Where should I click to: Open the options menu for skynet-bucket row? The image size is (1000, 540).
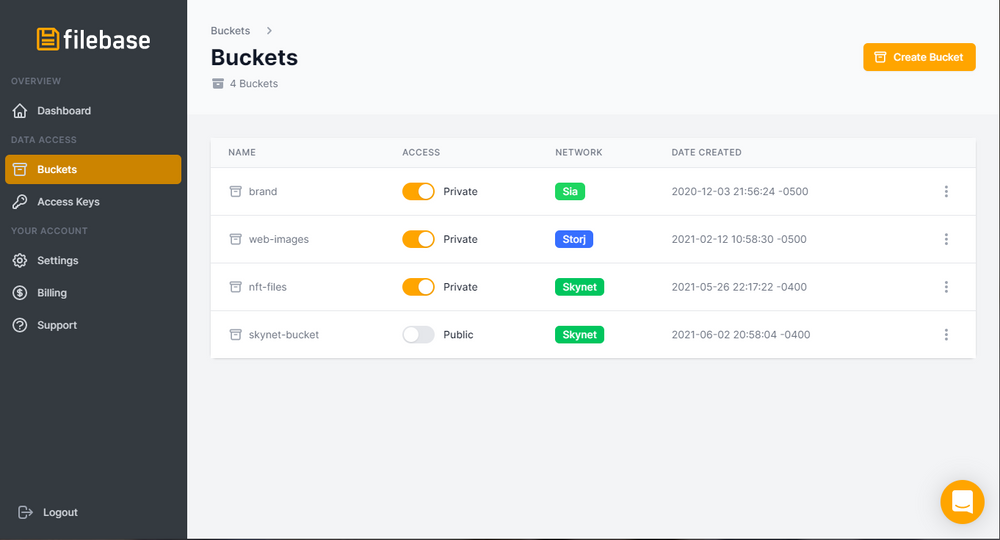946,335
